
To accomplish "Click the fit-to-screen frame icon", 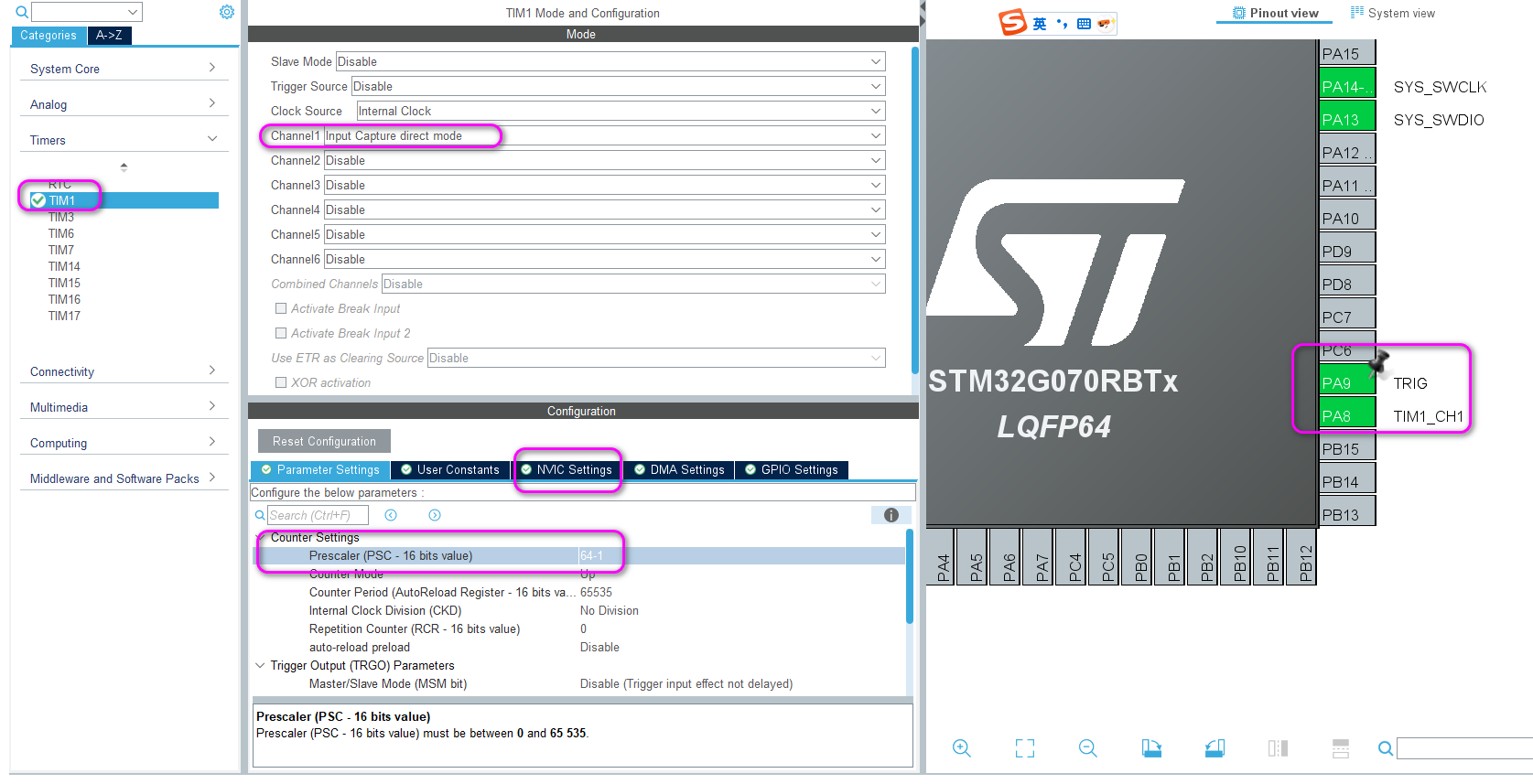I will (1025, 748).
